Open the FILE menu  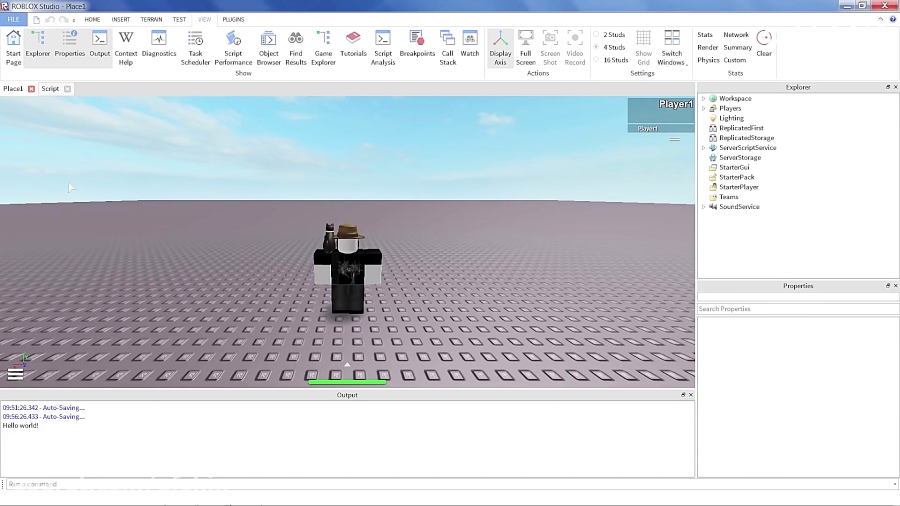coord(13,20)
